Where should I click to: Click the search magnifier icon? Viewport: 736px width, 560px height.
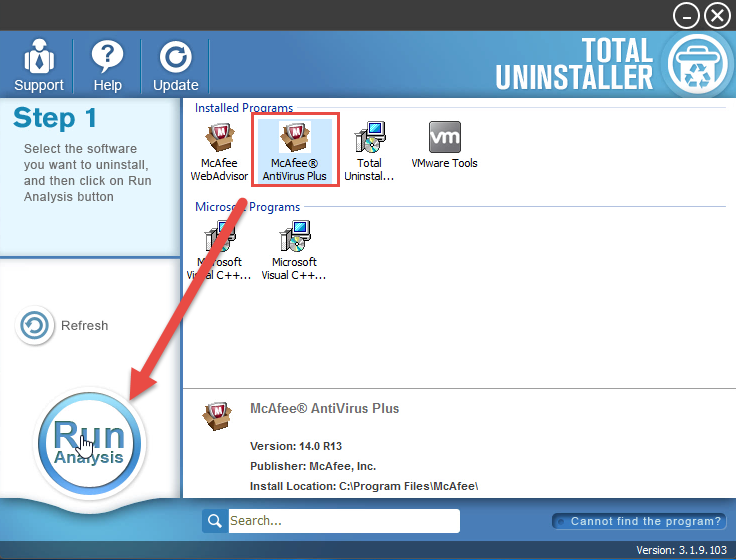[x=215, y=521]
